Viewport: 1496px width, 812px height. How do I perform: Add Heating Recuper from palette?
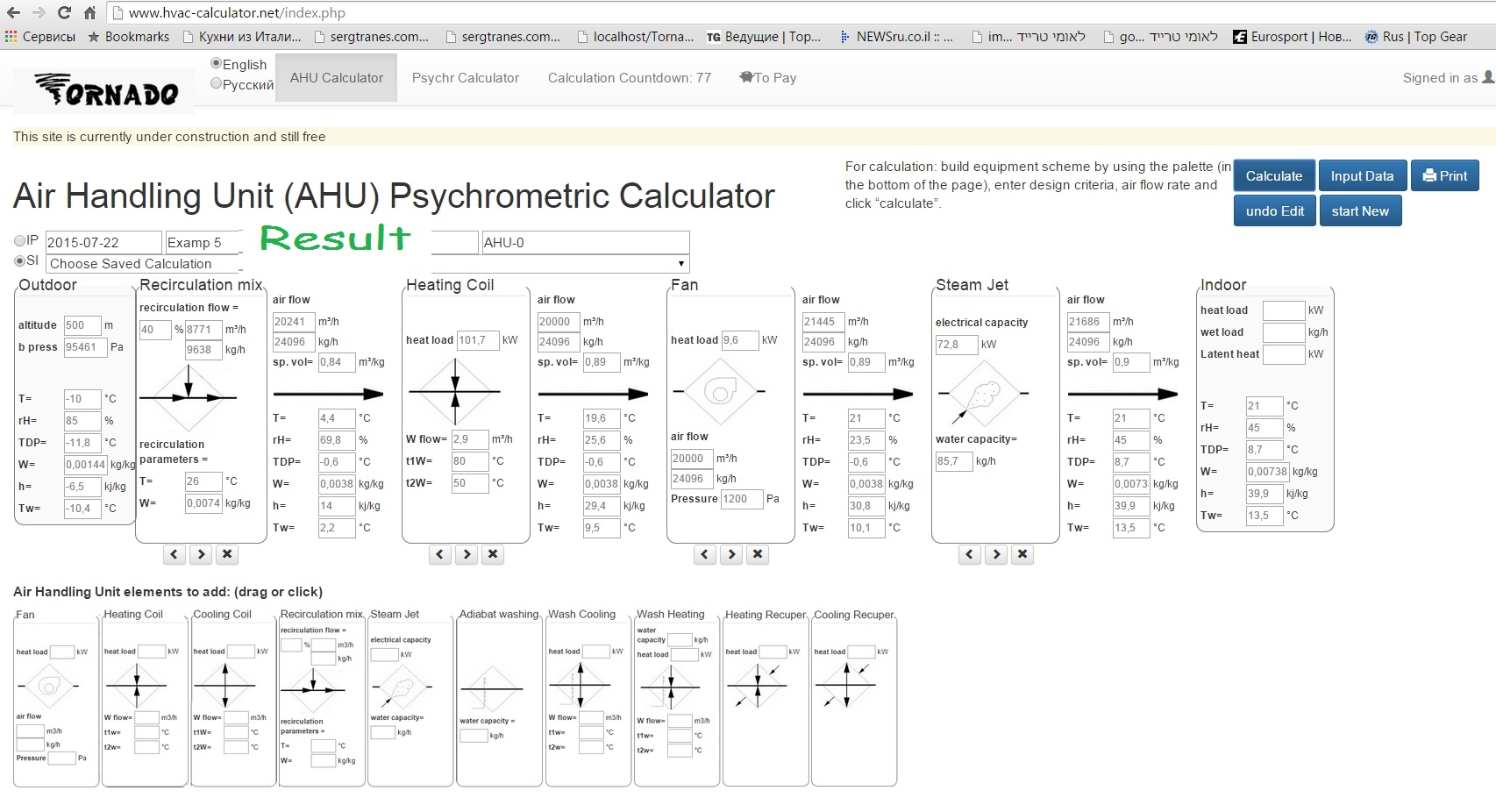(x=765, y=697)
